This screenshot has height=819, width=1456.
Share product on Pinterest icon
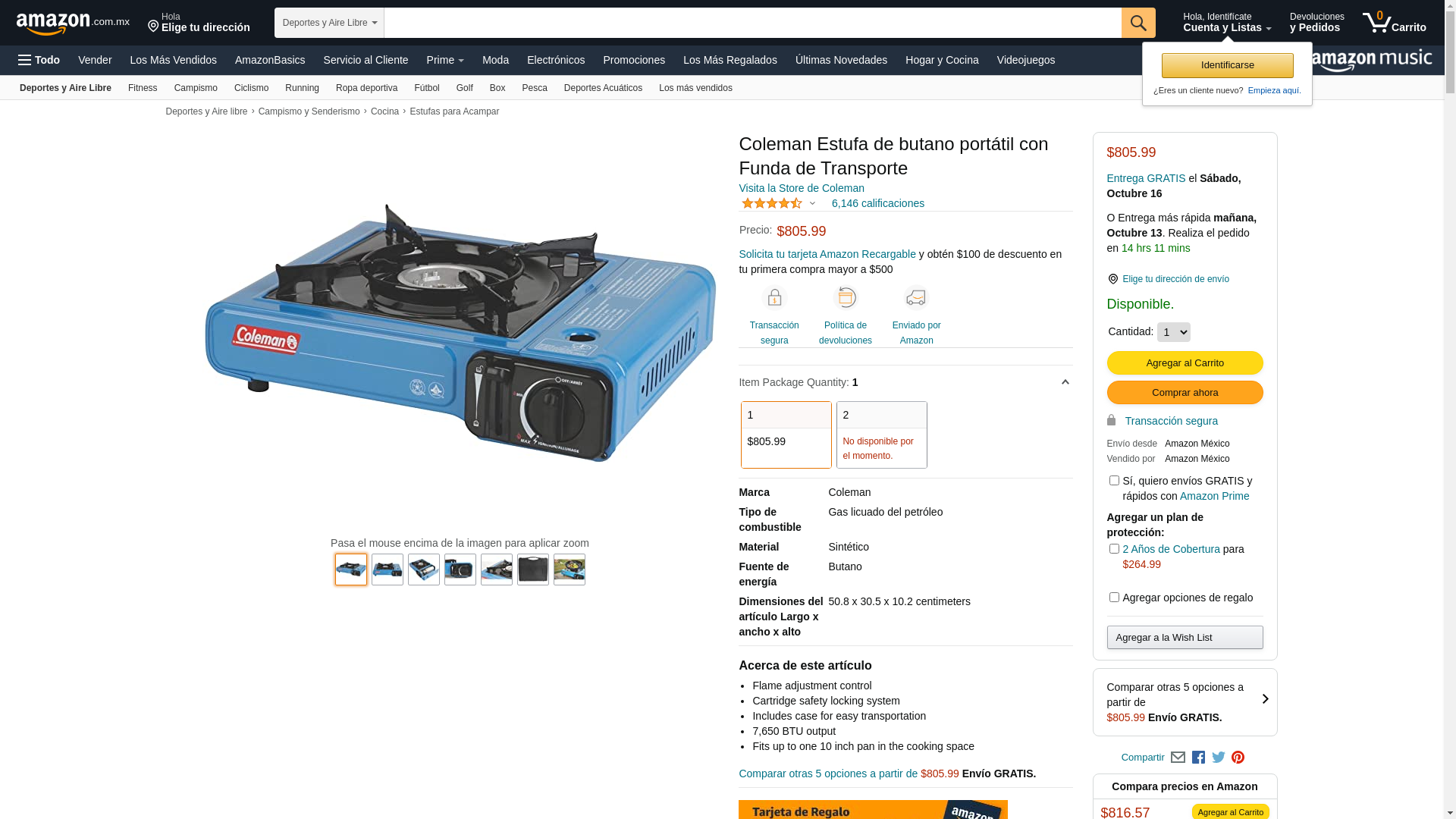point(1238,757)
